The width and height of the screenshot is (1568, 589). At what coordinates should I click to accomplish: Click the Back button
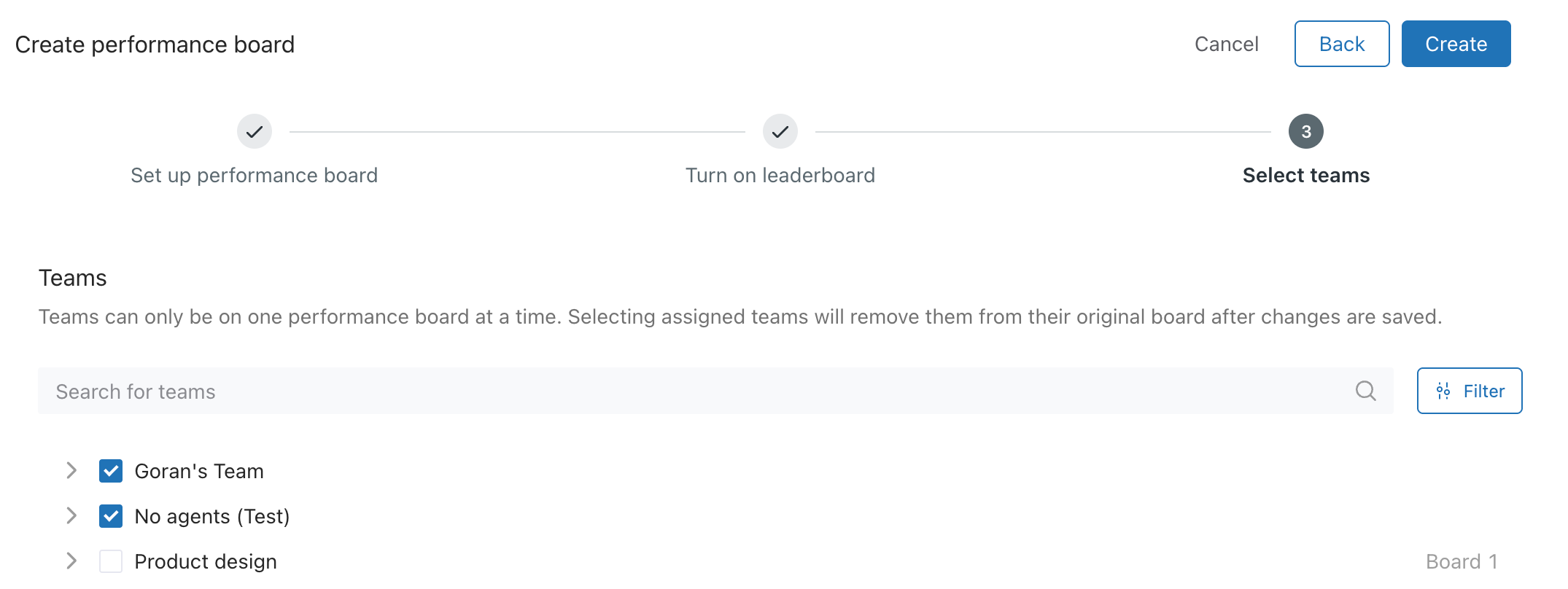[x=1342, y=44]
